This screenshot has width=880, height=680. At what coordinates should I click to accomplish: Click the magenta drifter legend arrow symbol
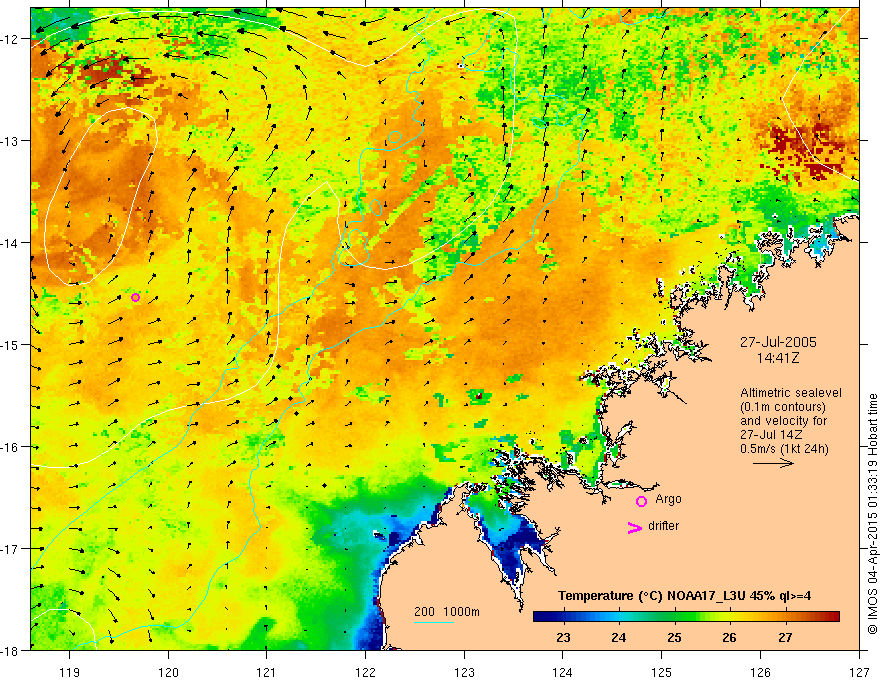pyautogui.click(x=634, y=527)
